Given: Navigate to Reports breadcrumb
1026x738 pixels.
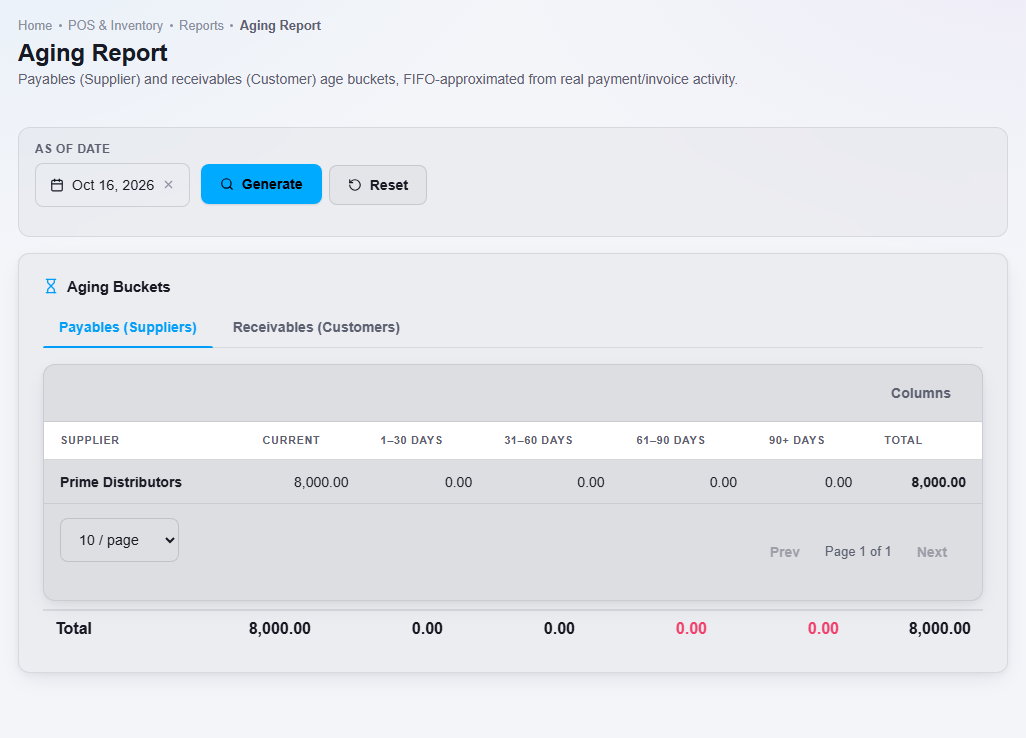Looking at the screenshot, I should click(202, 26).
